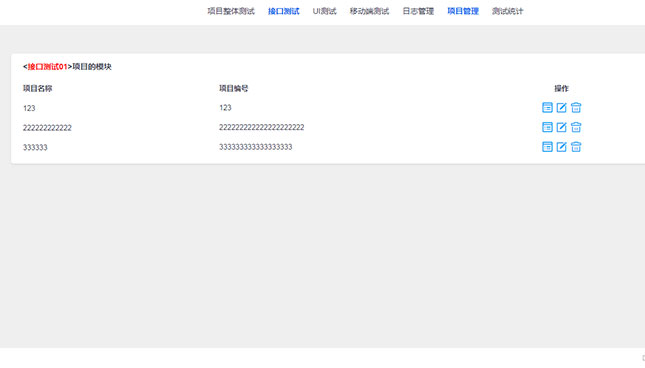Go to the UI测试 menu item
The width and height of the screenshot is (645, 368).
[324, 11]
